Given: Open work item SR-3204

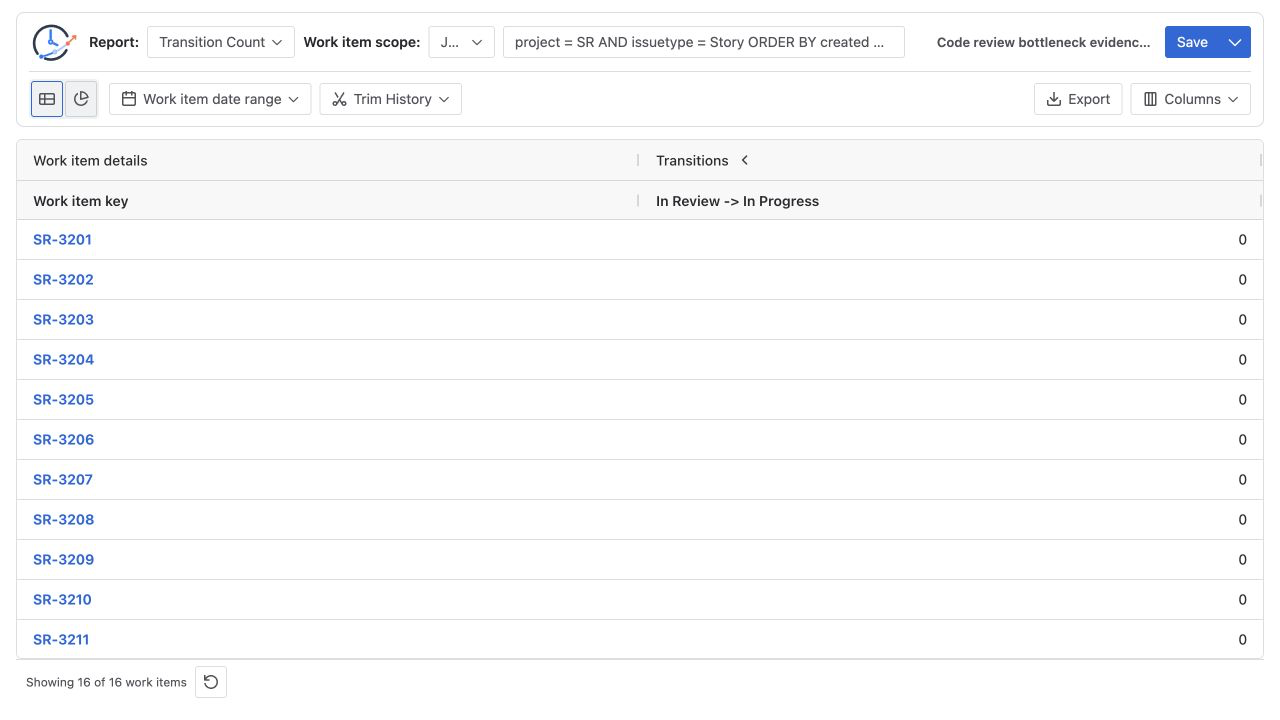Looking at the screenshot, I should coord(63,360).
